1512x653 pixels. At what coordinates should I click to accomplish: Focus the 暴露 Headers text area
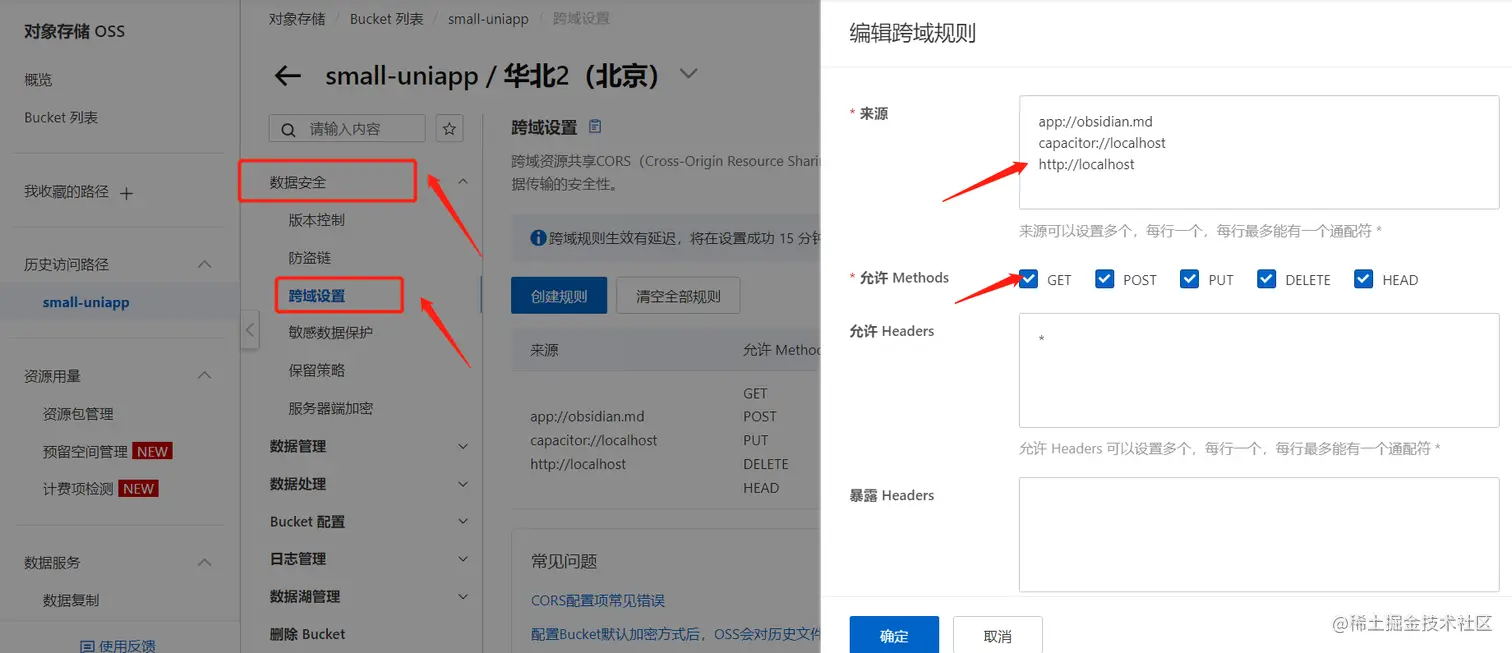1259,535
